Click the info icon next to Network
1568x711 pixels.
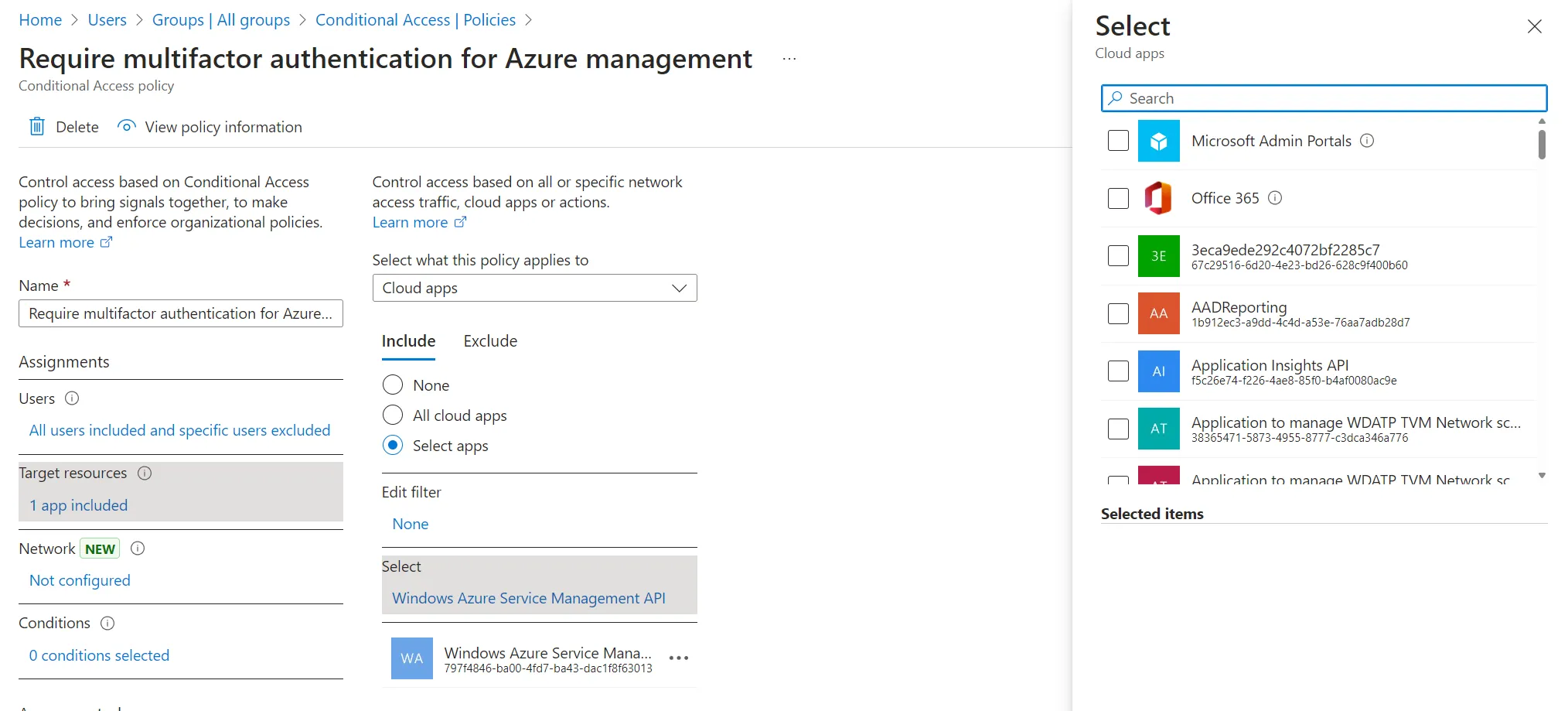tap(138, 549)
